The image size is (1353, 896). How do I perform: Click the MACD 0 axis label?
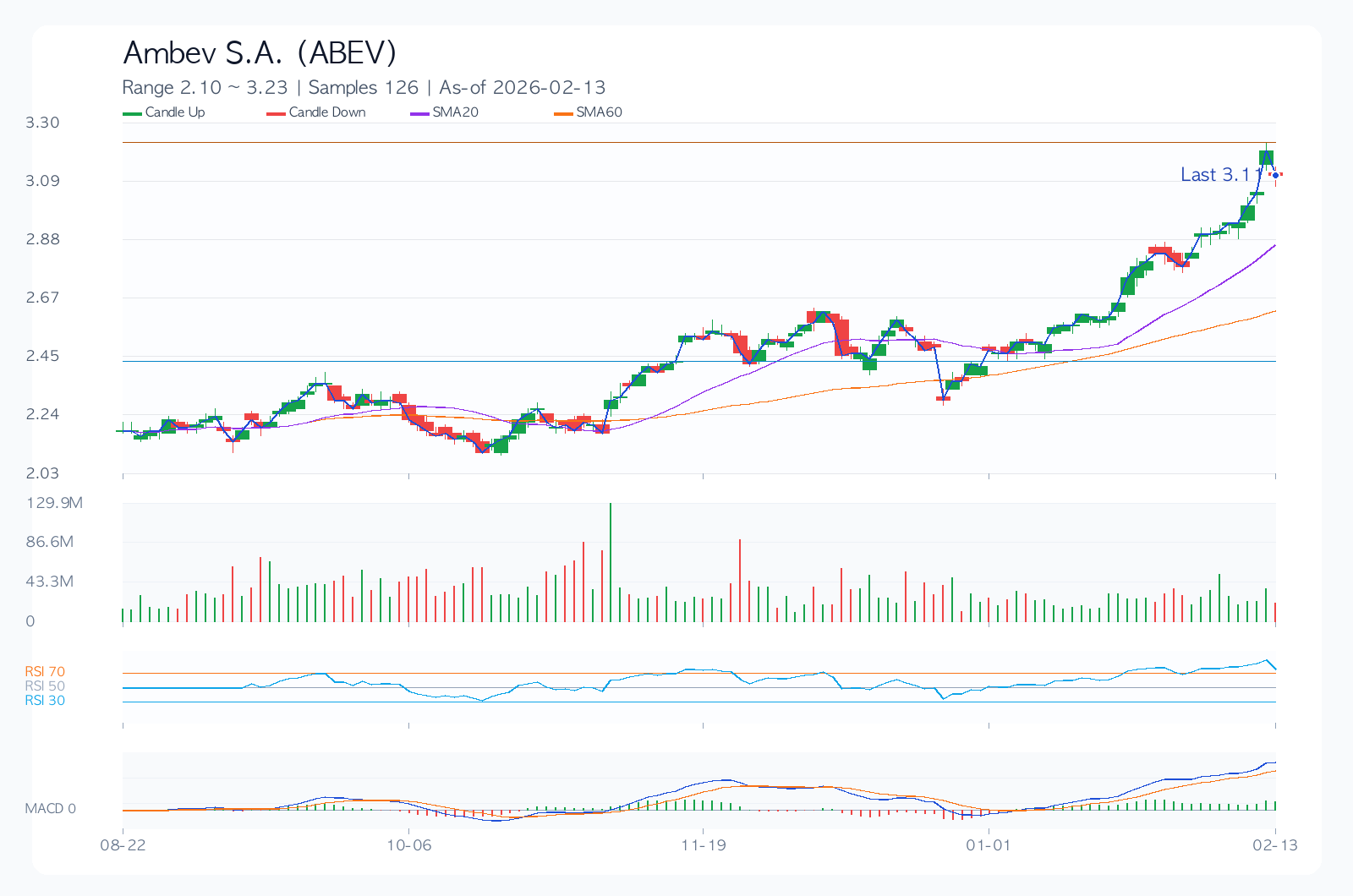(x=50, y=809)
